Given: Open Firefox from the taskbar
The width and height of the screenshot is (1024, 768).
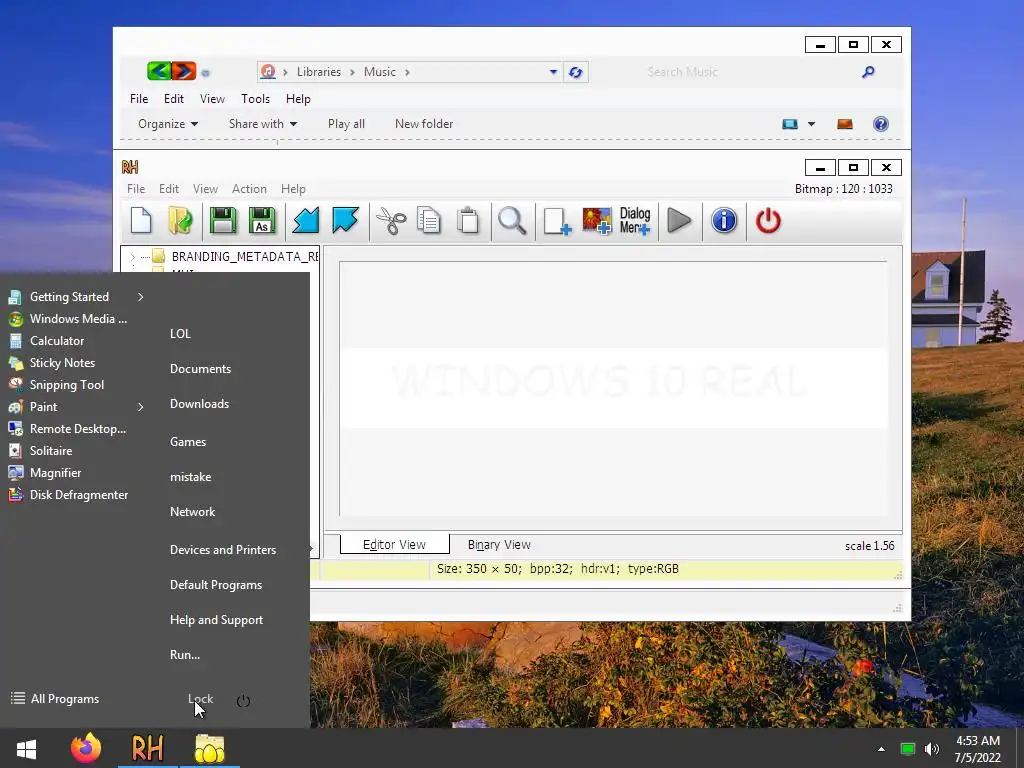Looking at the screenshot, I should (x=86, y=748).
